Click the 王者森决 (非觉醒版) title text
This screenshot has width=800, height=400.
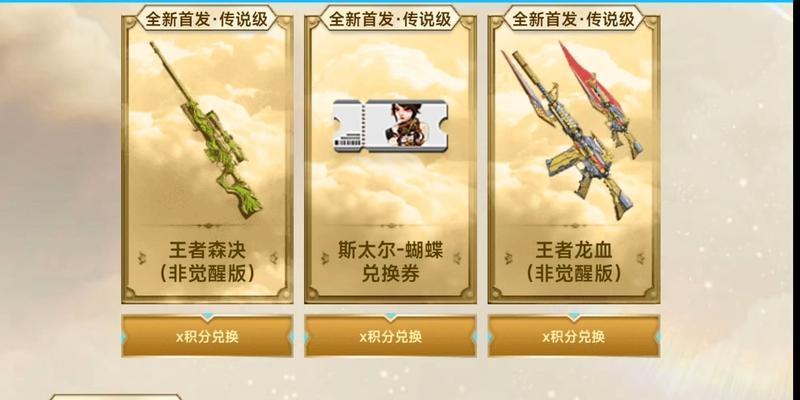click(x=207, y=262)
